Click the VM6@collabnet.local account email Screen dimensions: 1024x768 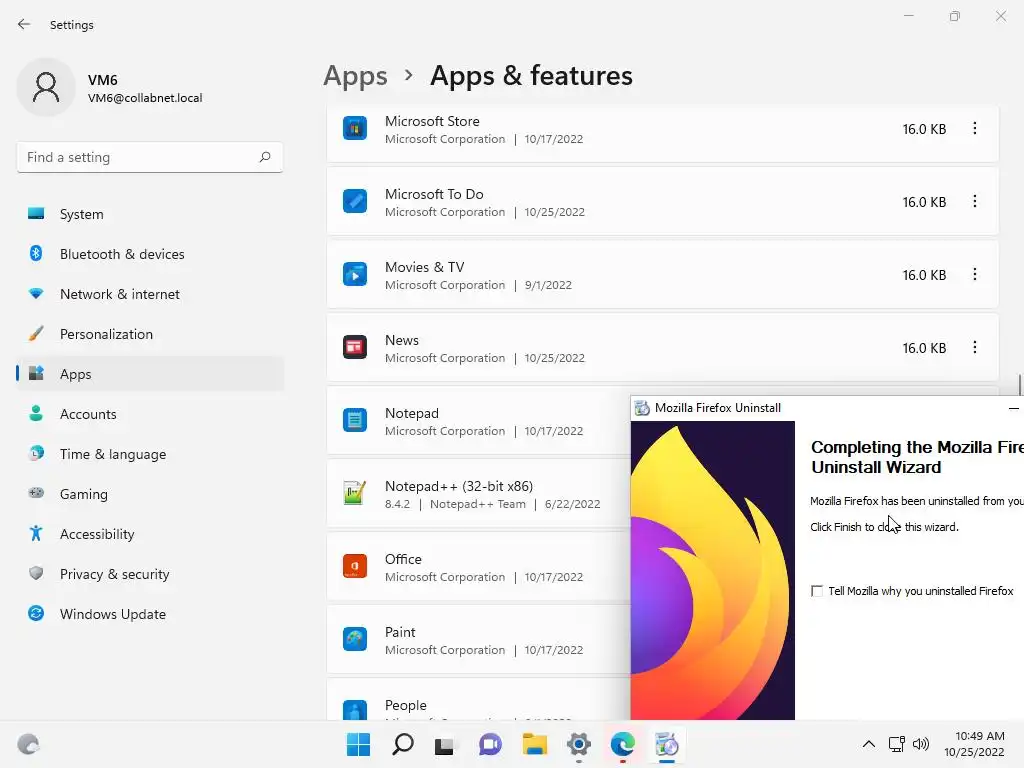pos(145,98)
